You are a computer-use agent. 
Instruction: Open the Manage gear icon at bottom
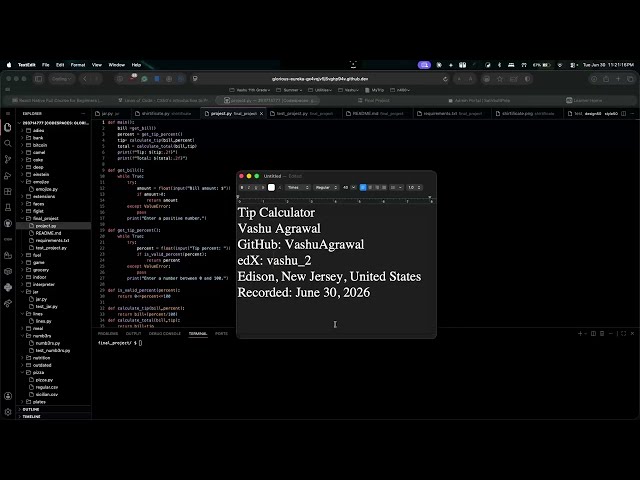8,412
